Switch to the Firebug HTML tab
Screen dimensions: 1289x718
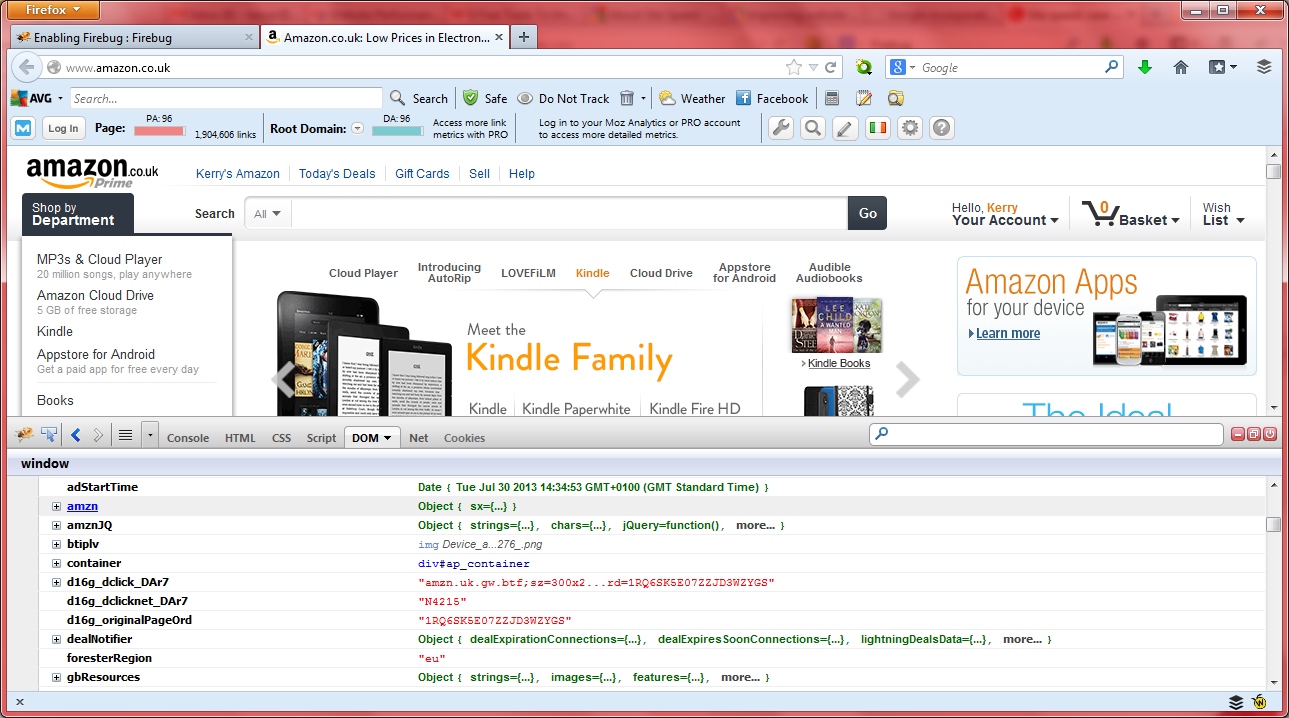tap(240, 438)
